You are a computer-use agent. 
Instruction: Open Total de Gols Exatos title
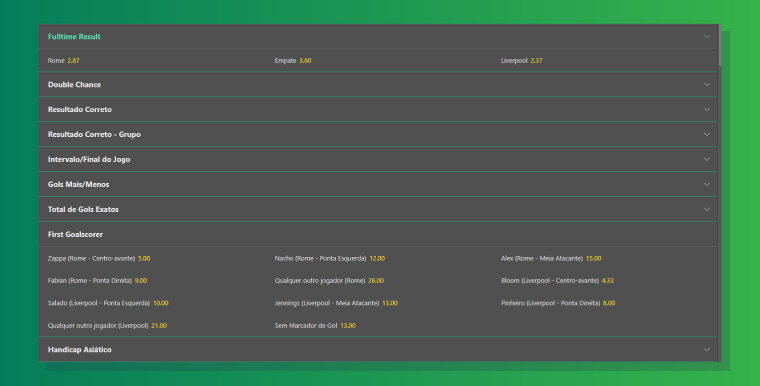(x=83, y=209)
